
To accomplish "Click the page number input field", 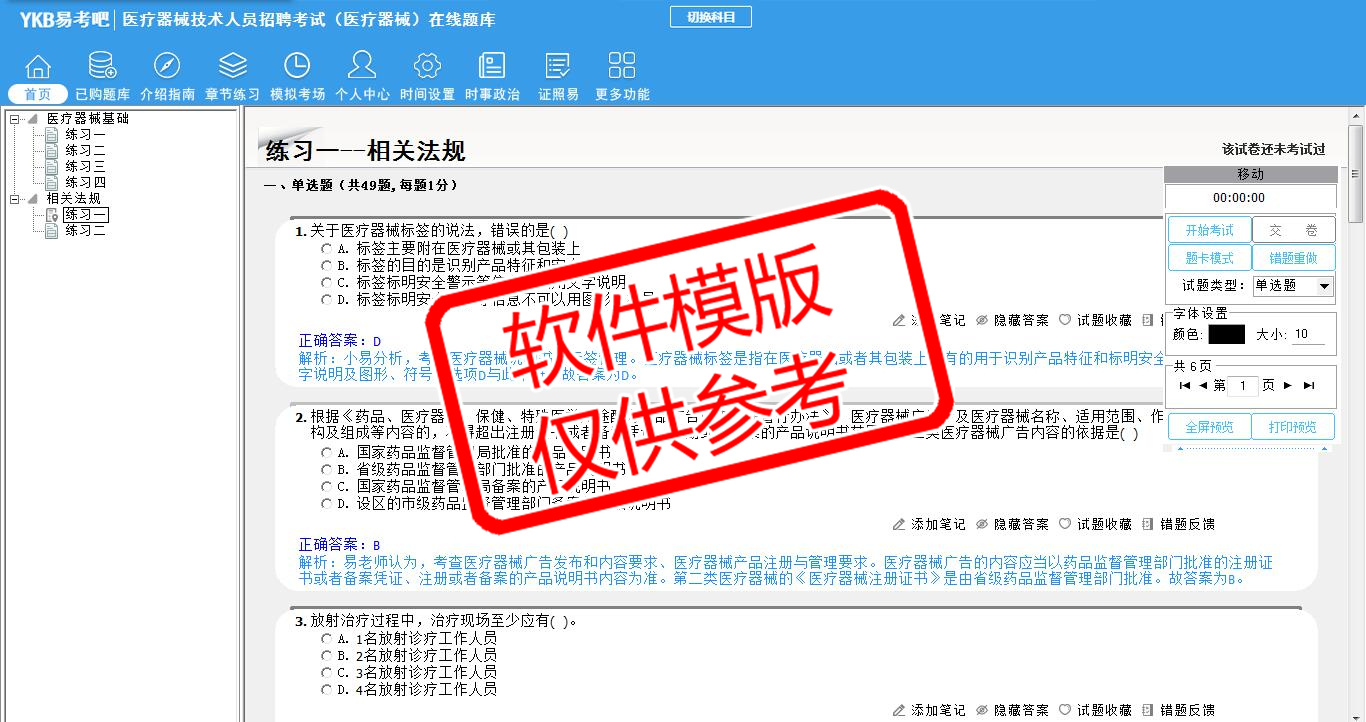I will [1242, 386].
